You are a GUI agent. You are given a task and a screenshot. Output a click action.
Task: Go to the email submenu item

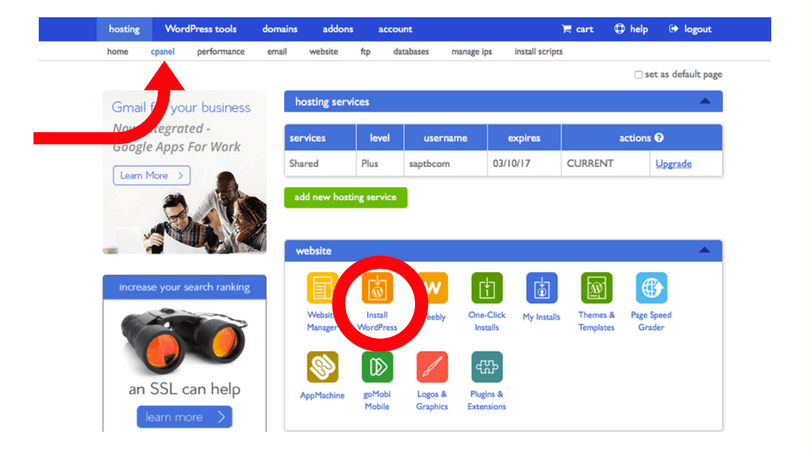click(277, 52)
